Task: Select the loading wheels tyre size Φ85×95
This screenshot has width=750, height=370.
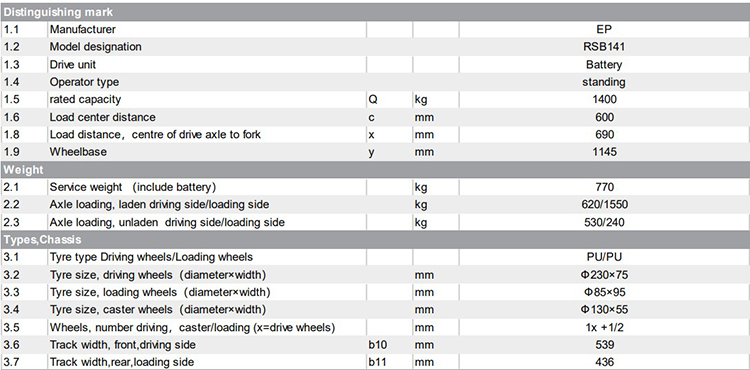Action: click(x=604, y=292)
